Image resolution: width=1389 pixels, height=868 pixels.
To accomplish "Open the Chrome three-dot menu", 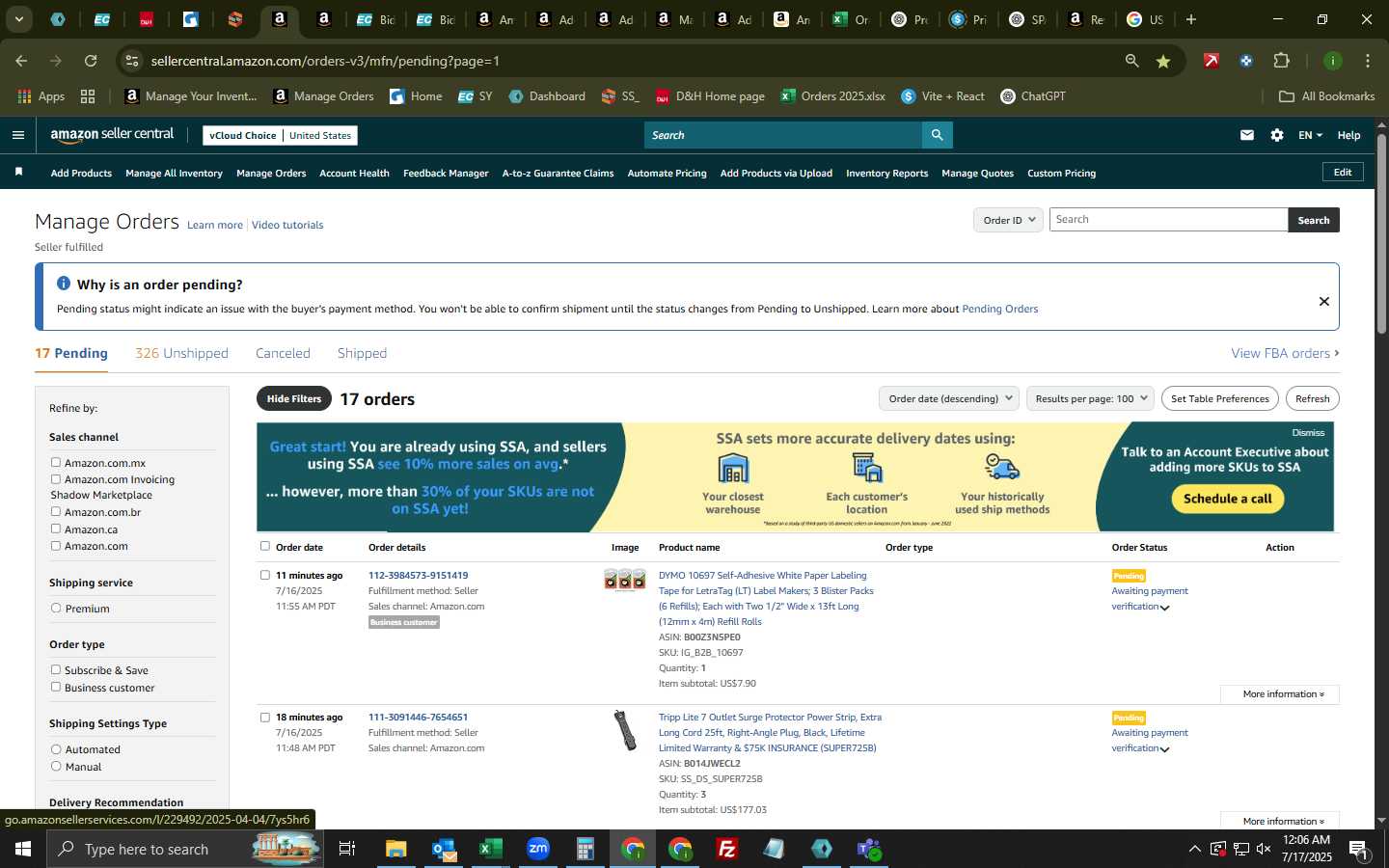I will (1367, 61).
